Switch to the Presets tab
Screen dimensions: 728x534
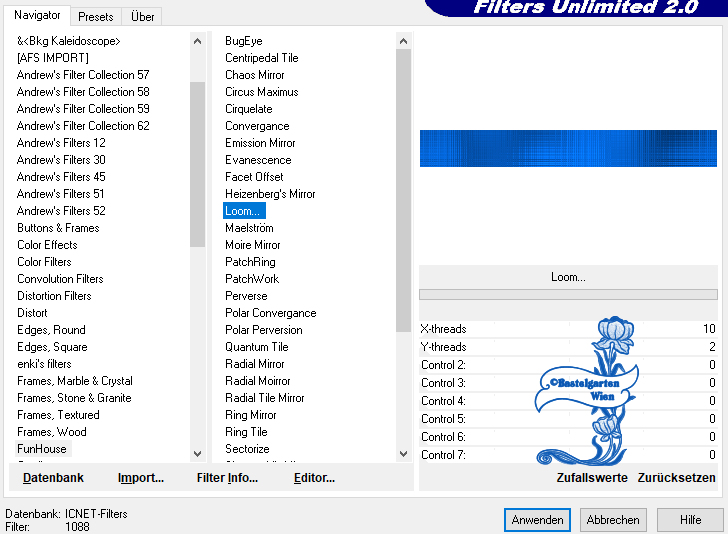96,17
